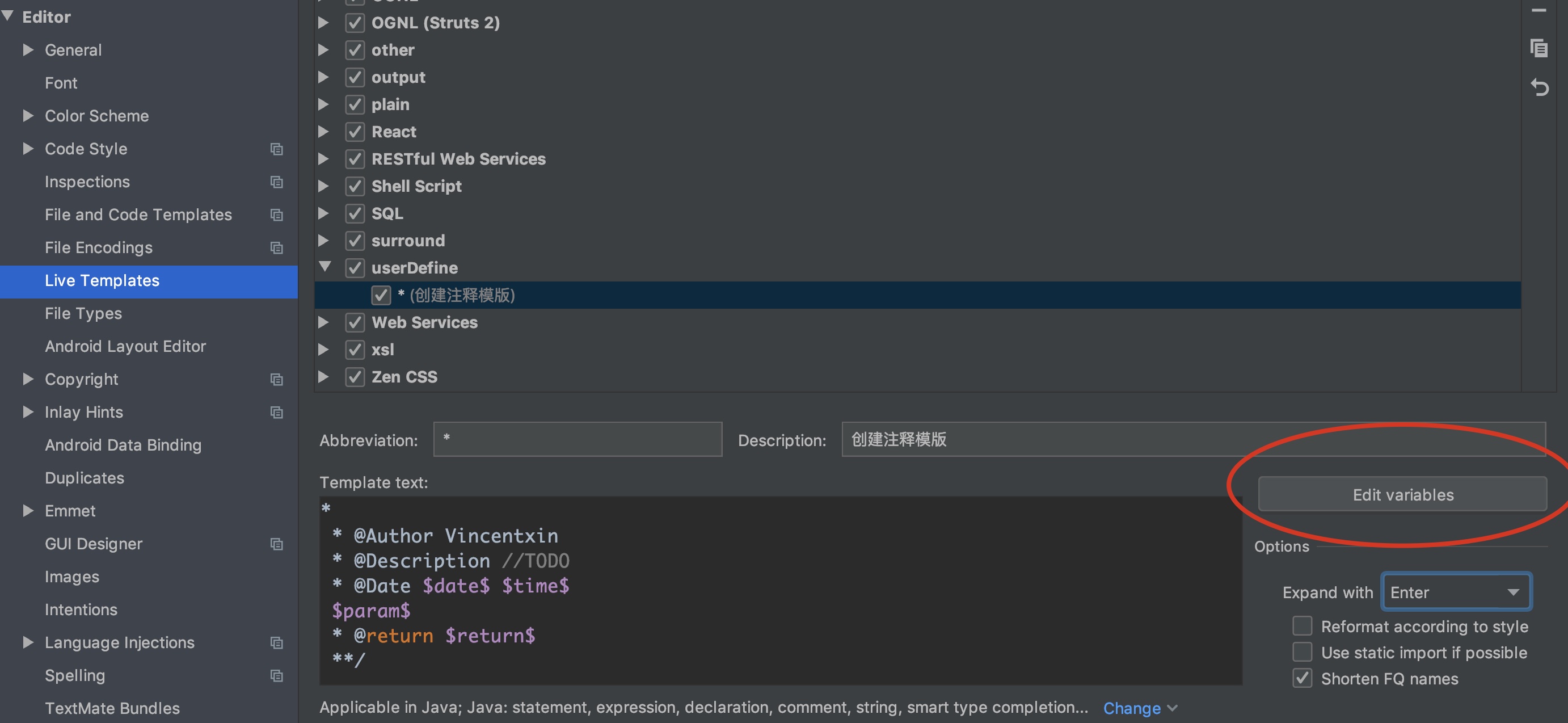1568x723 pixels.
Task: Expand the Code Style settings node
Action: [27, 149]
